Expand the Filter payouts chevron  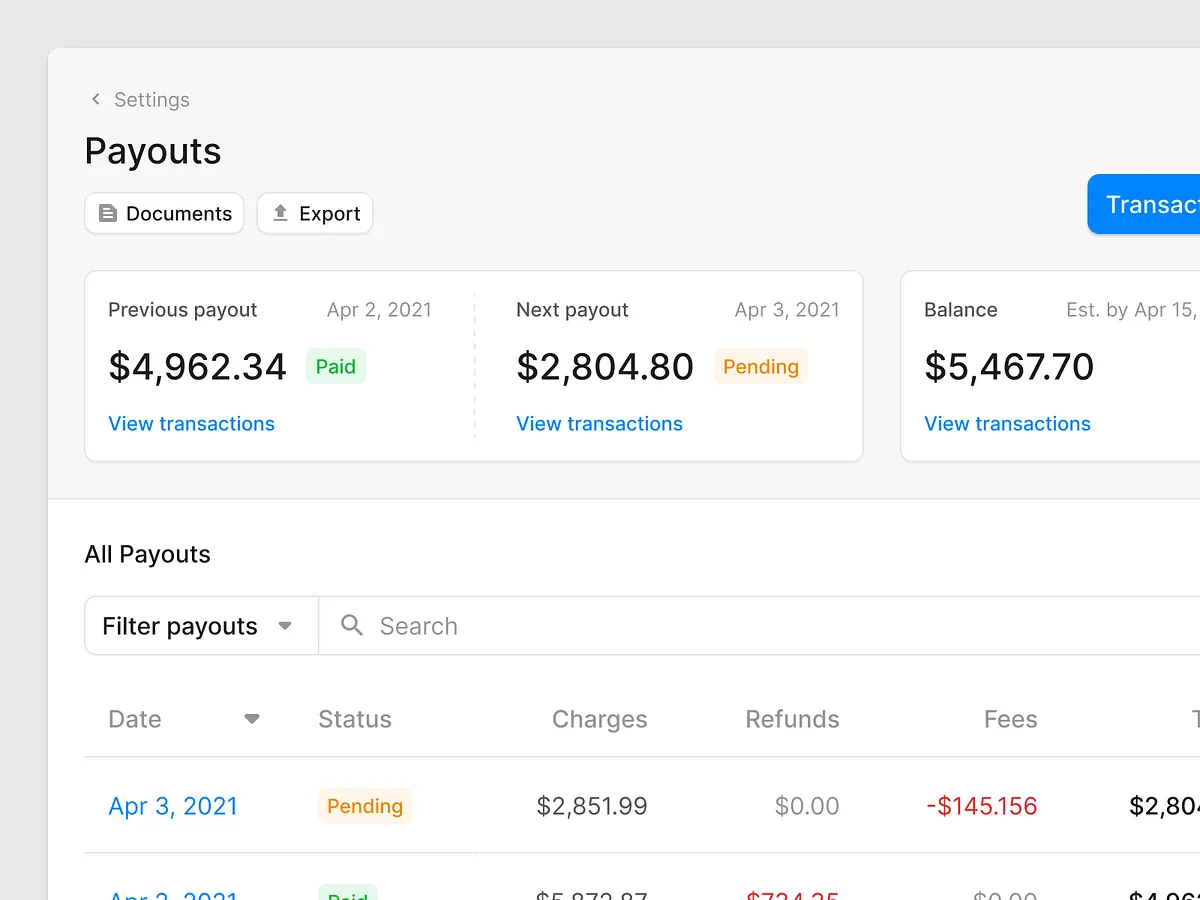284,625
